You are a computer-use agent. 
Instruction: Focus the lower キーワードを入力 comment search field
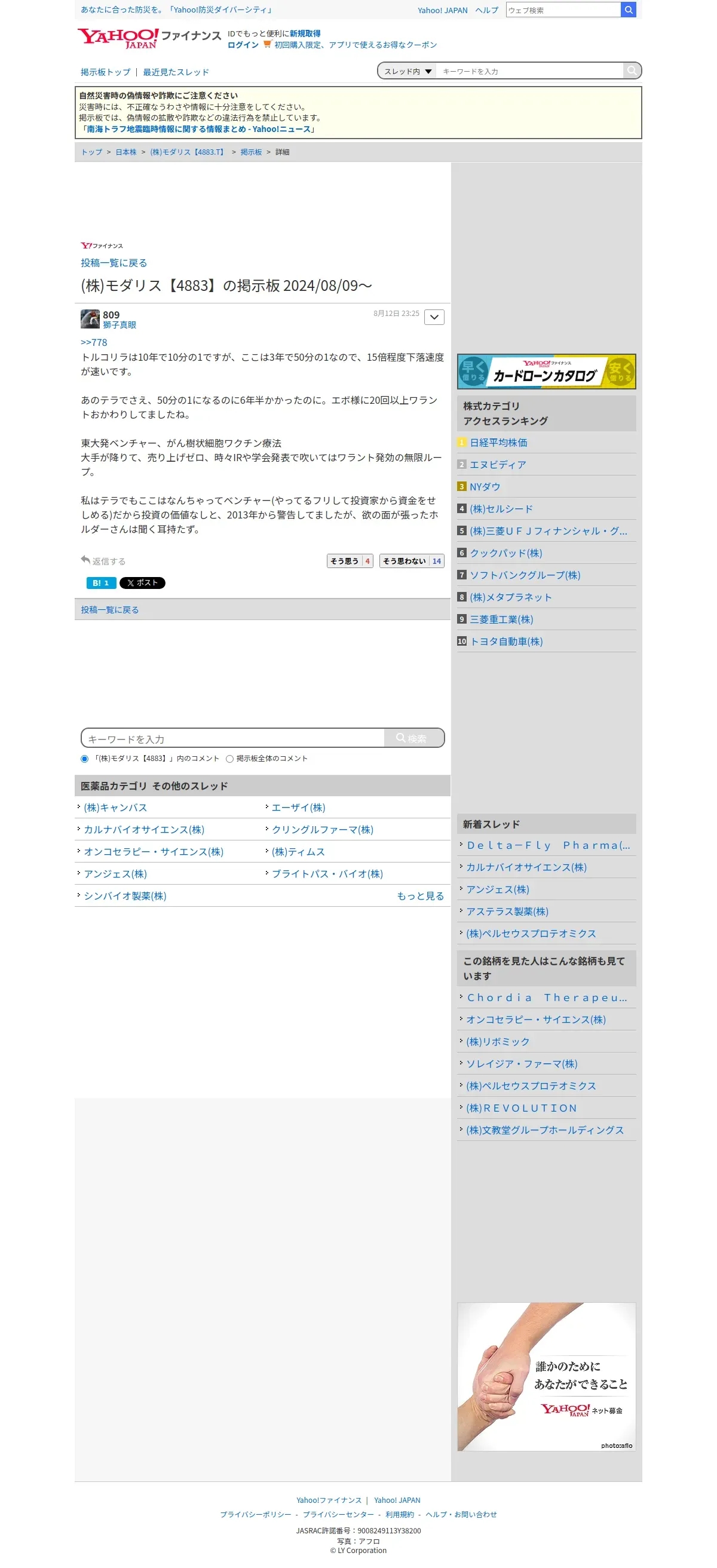pos(233,738)
